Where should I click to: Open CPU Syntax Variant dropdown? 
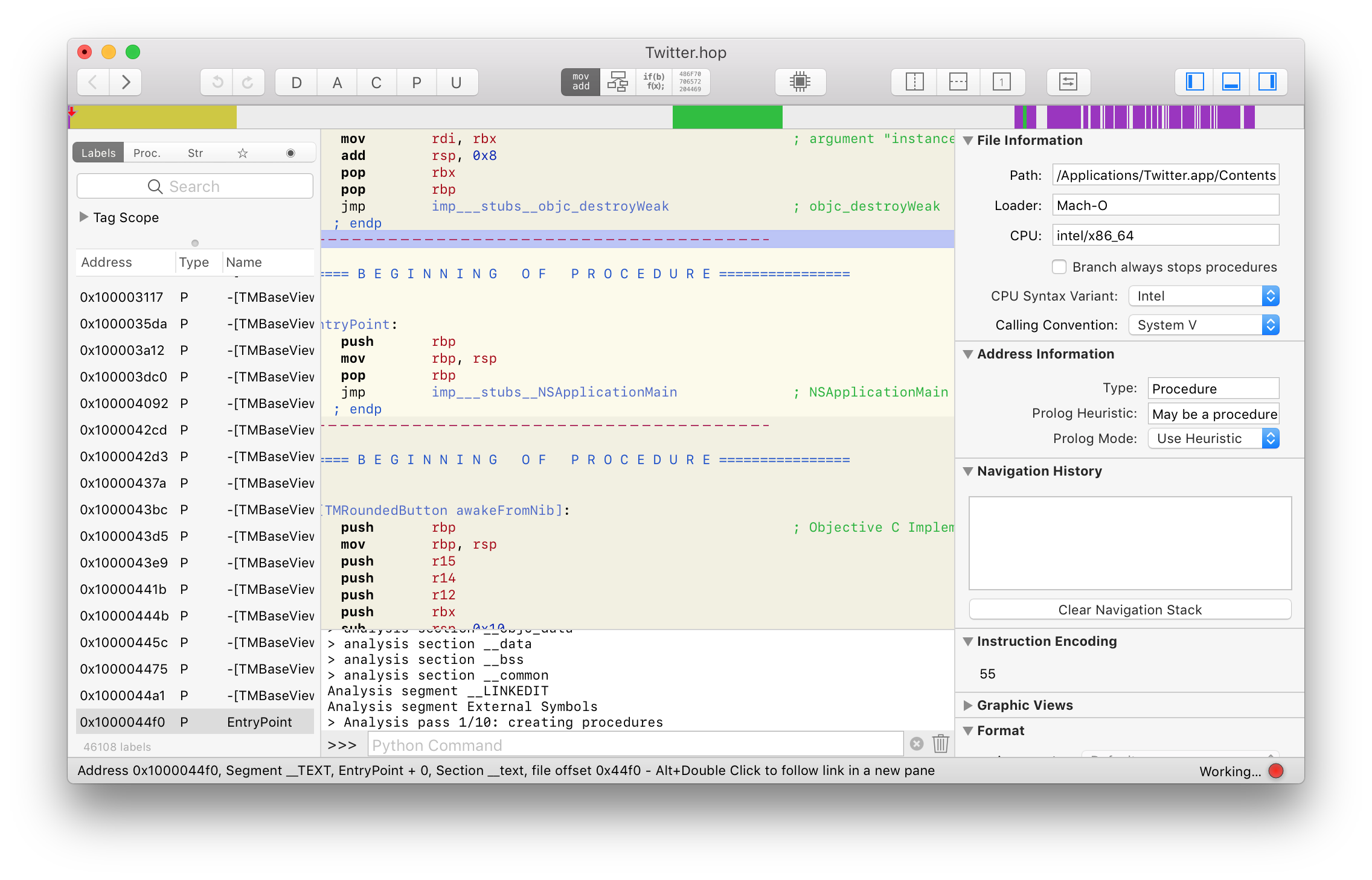click(1204, 296)
